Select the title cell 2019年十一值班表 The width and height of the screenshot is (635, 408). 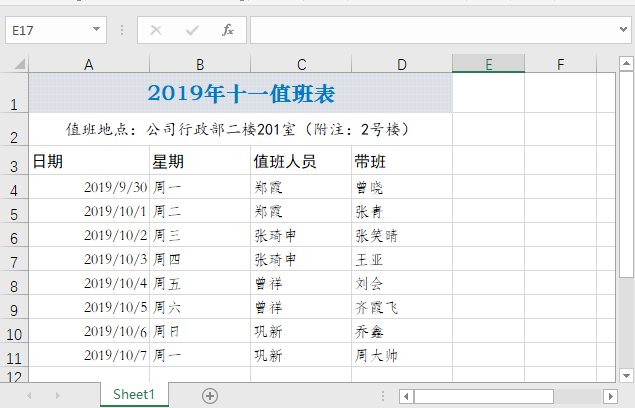(x=241, y=93)
